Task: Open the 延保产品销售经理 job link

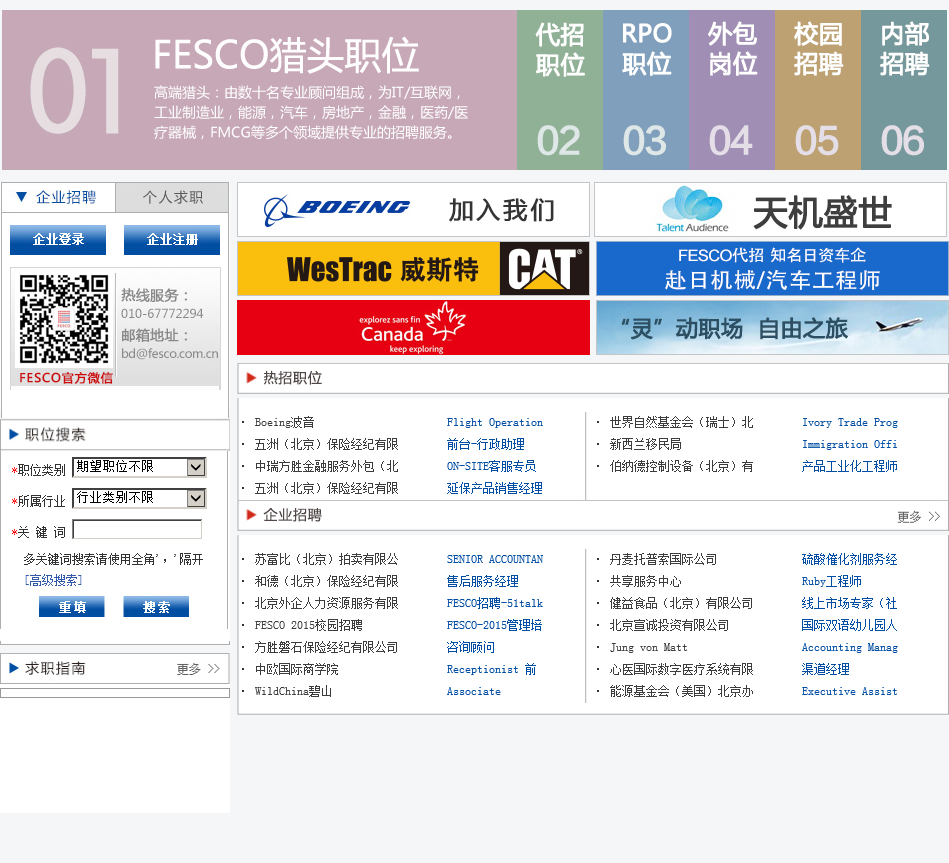Action: click(494, 488)
